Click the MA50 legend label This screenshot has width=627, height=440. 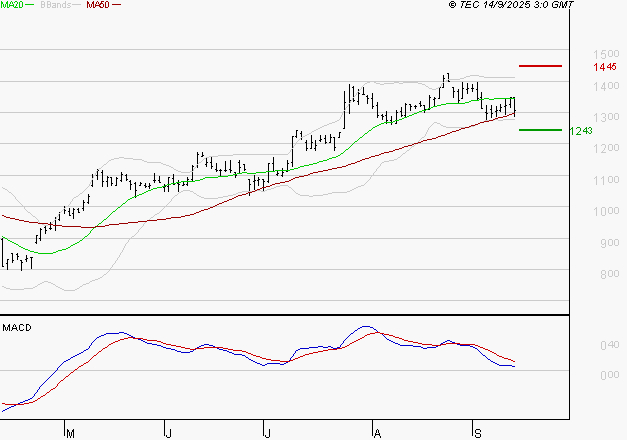(98, 5)
